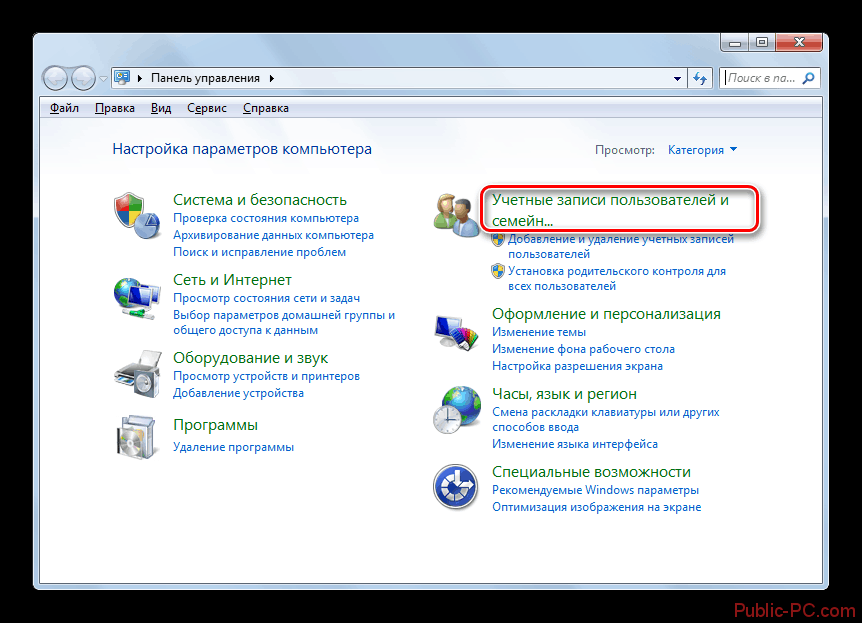Click the Ease of Access blue icon

(x=457, y=487)
